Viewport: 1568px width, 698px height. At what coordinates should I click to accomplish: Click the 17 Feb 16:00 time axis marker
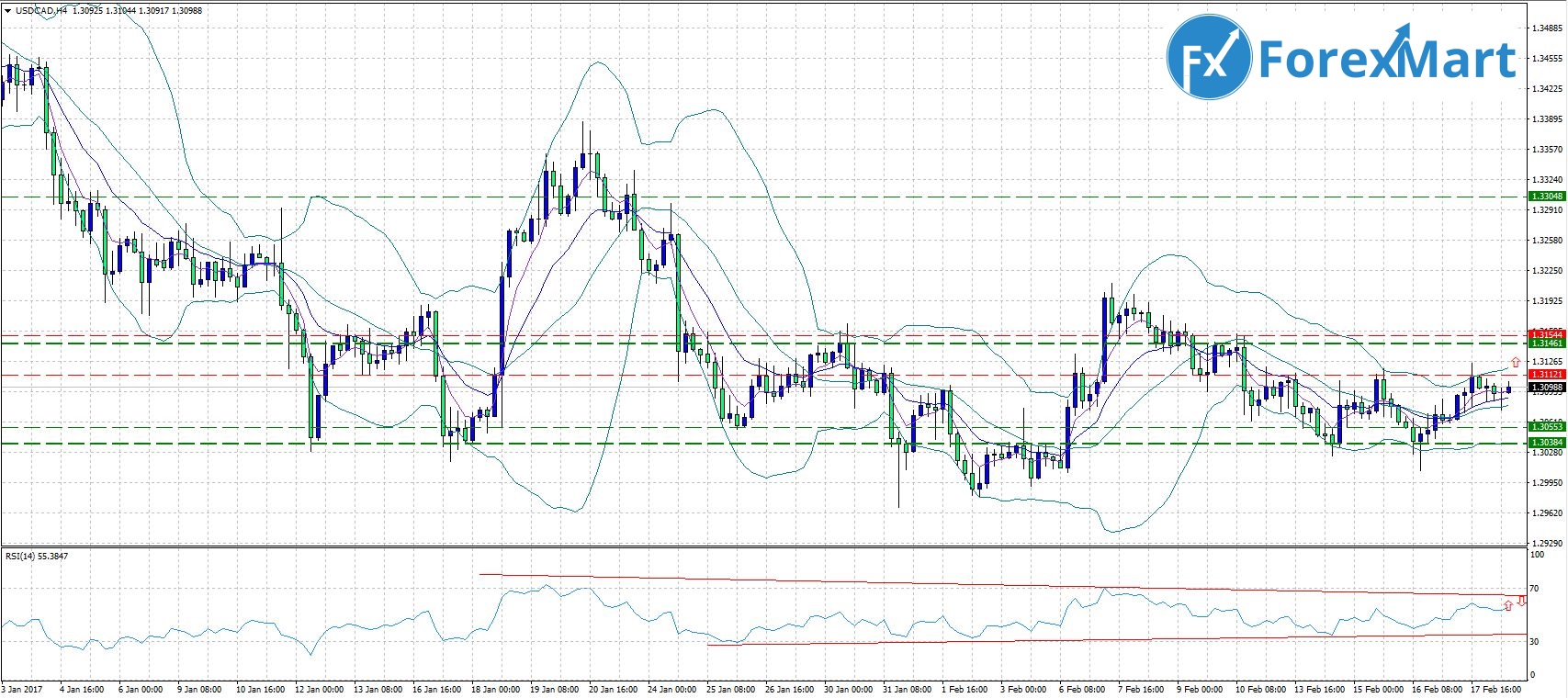[1496, 689]
